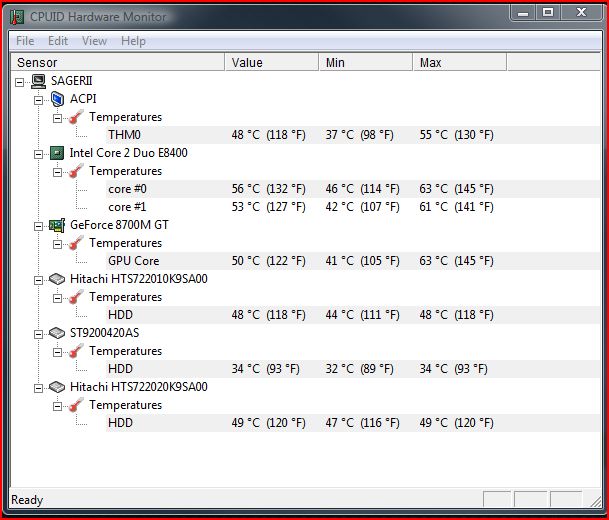Select the HDD row under ST9200420AS
The image size is (609, 520).
pyautogui.click(x=353, y=369)
